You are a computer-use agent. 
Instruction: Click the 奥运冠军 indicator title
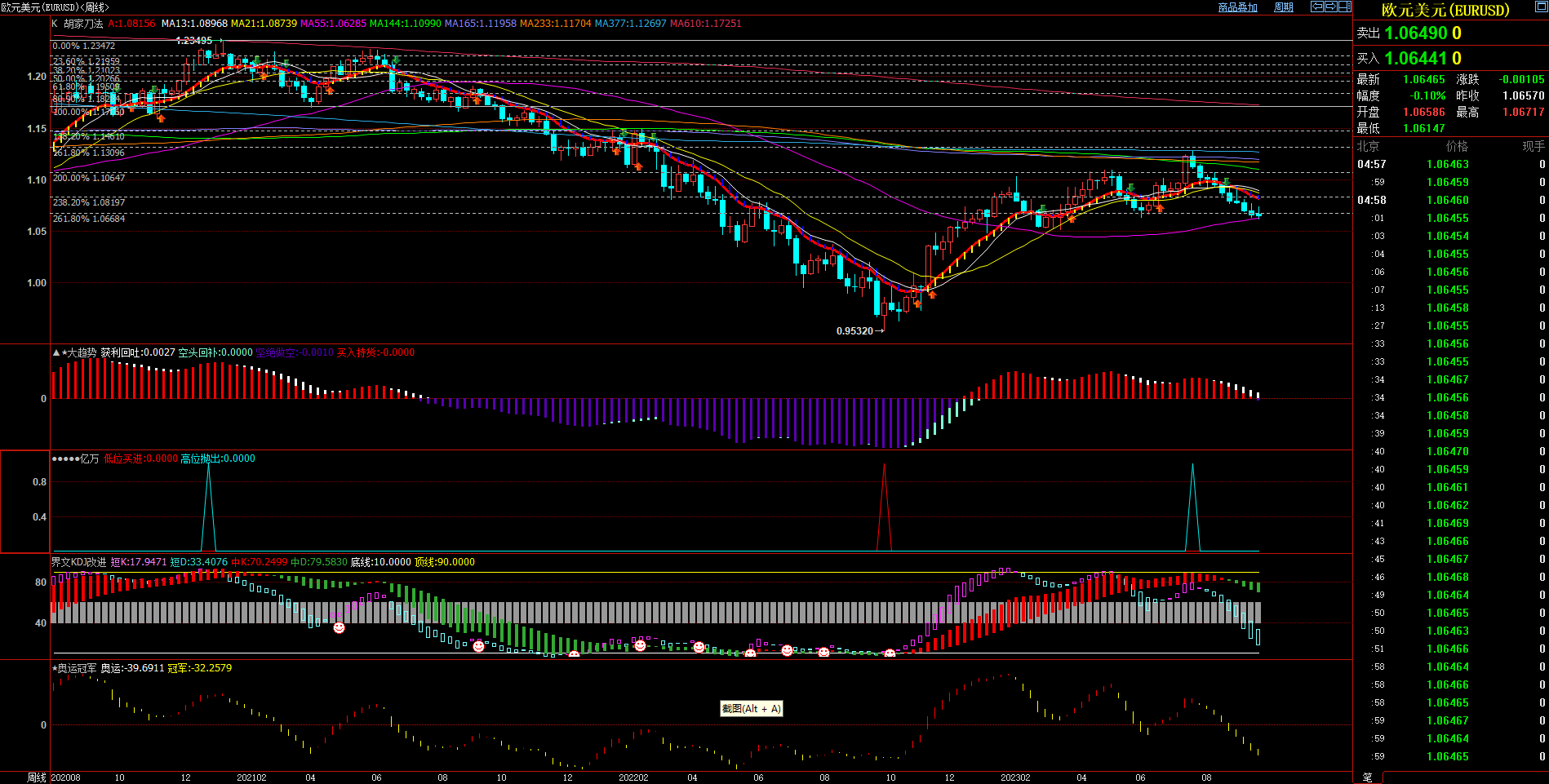coord(76,668)
